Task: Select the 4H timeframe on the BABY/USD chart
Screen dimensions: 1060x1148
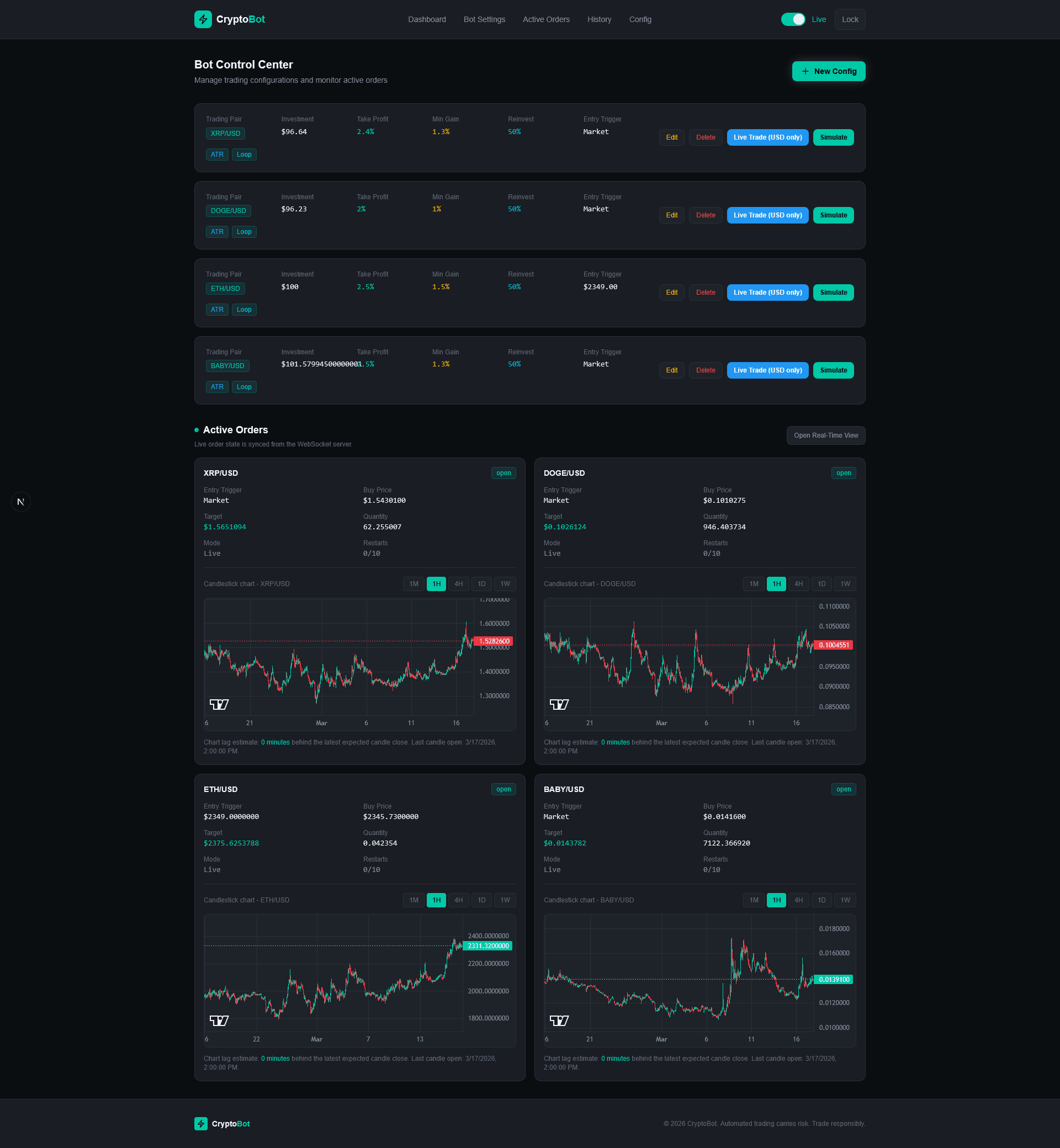Action: tap(799, 900)
